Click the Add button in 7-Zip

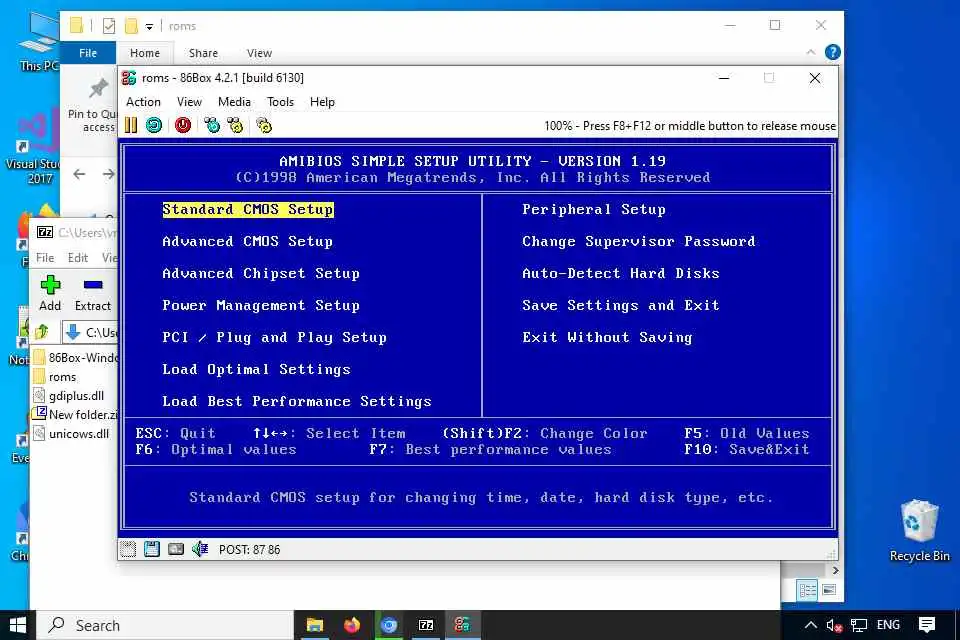pos(50,293)
